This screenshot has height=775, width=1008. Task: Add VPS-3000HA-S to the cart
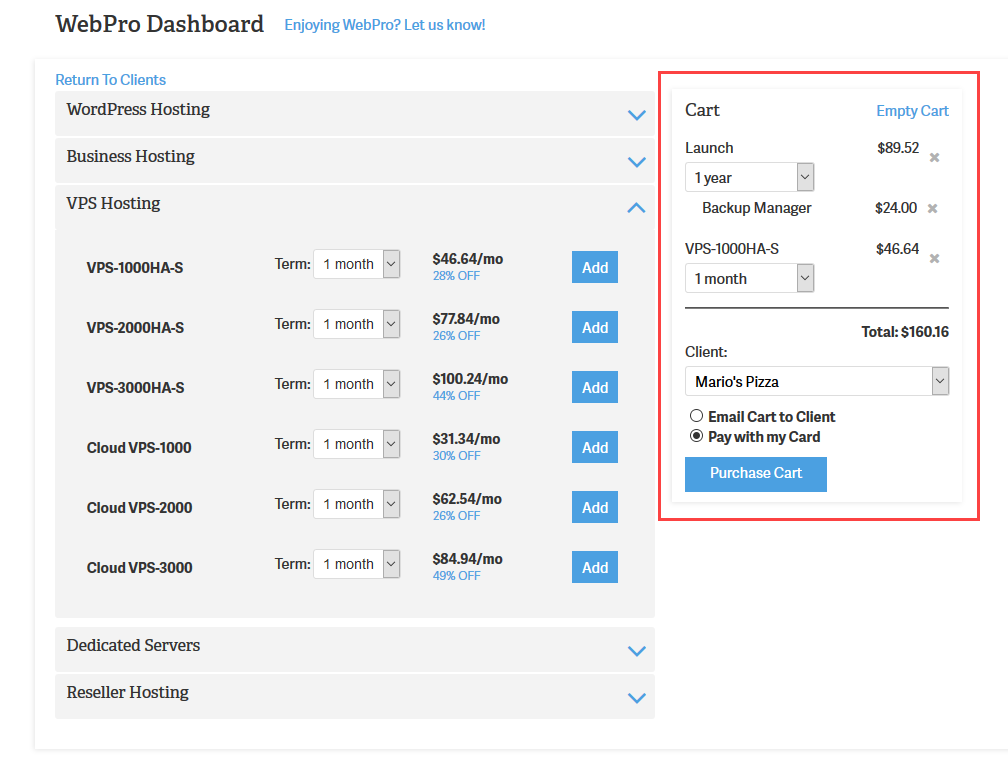coord(594,387)
